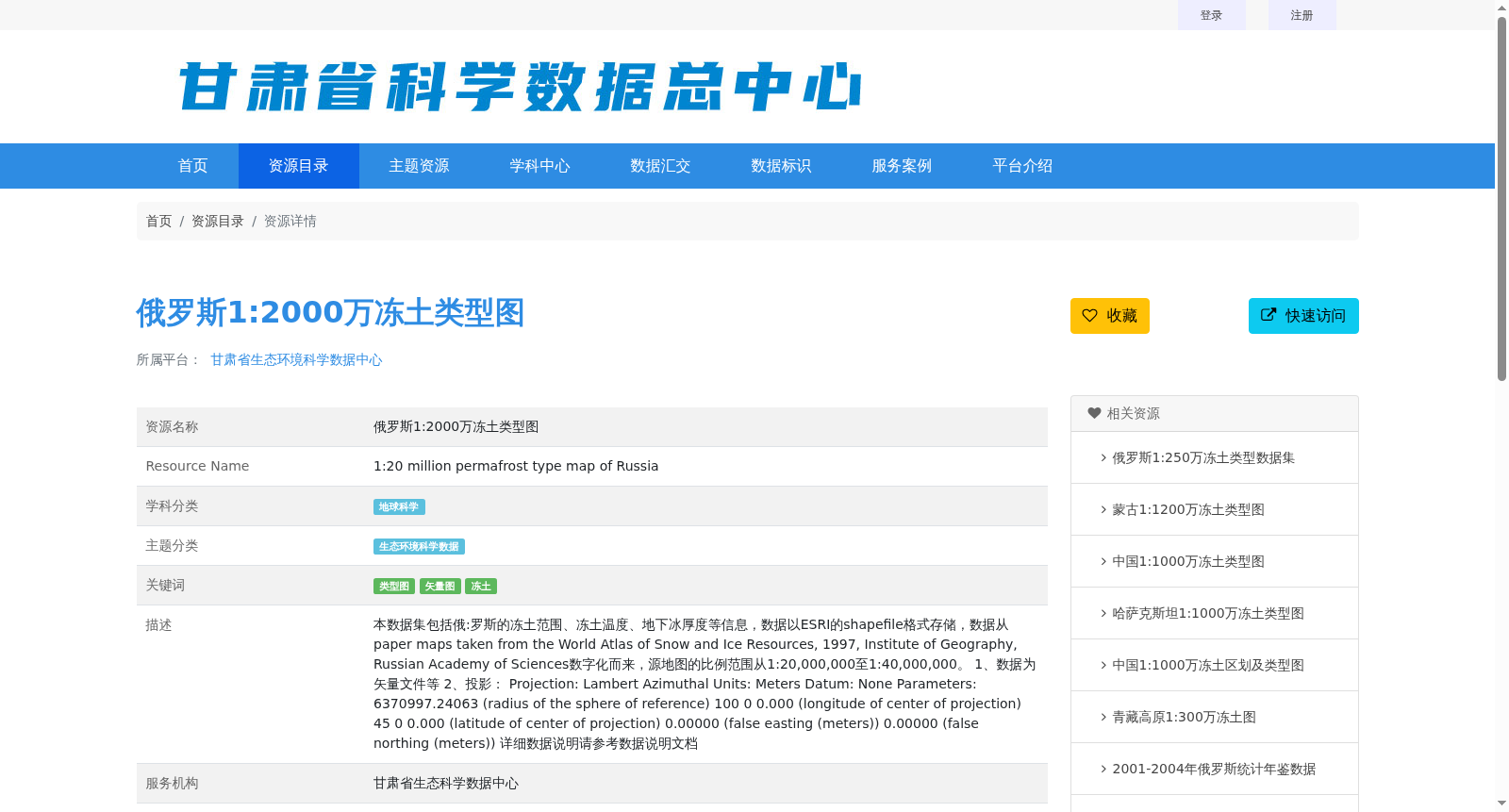Click the page's vertical scrollbar thumb
Viewport: 1509px width, 812px height.
1501,198
